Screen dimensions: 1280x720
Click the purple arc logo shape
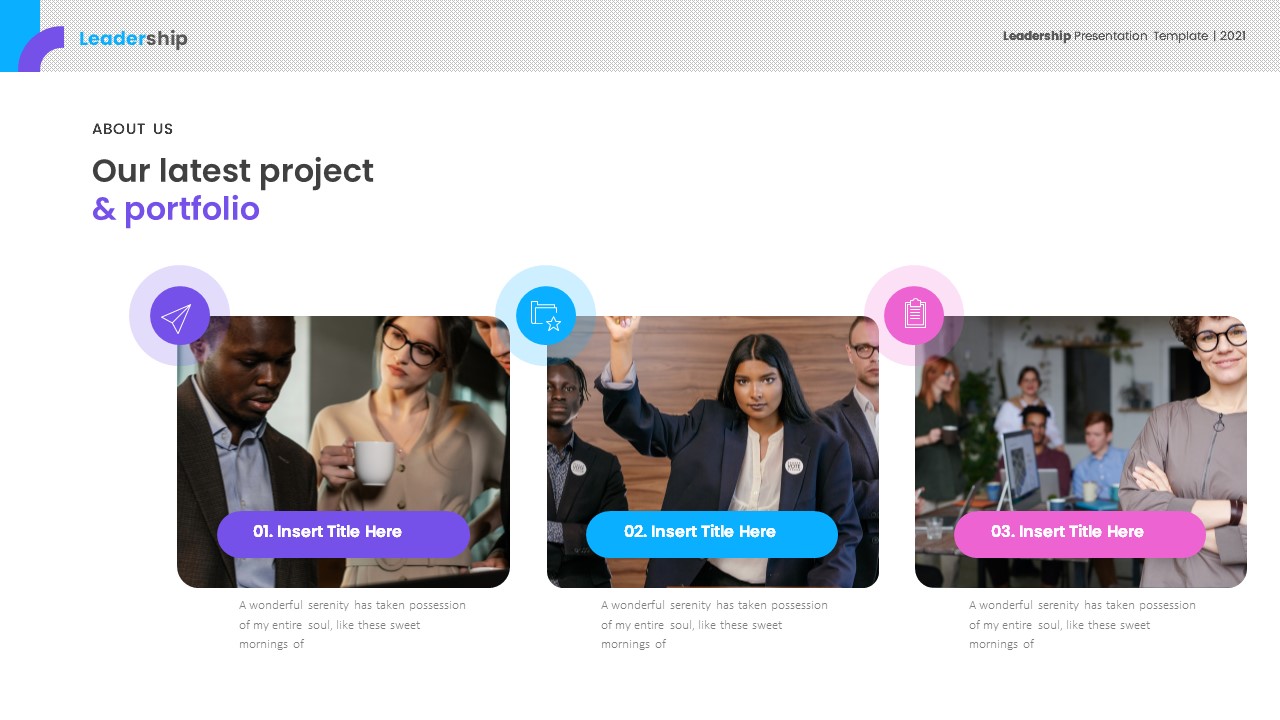point(38,52)
